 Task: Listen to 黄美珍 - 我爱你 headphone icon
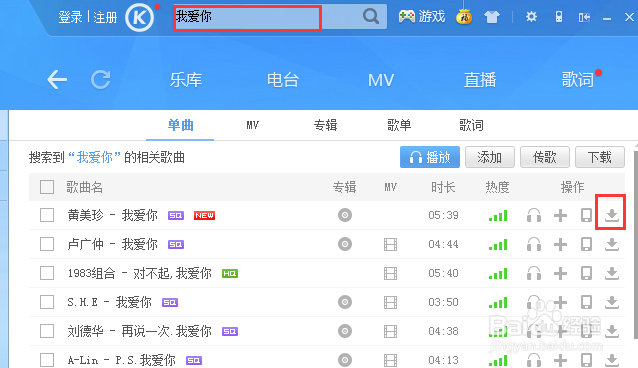coord(534,215)
